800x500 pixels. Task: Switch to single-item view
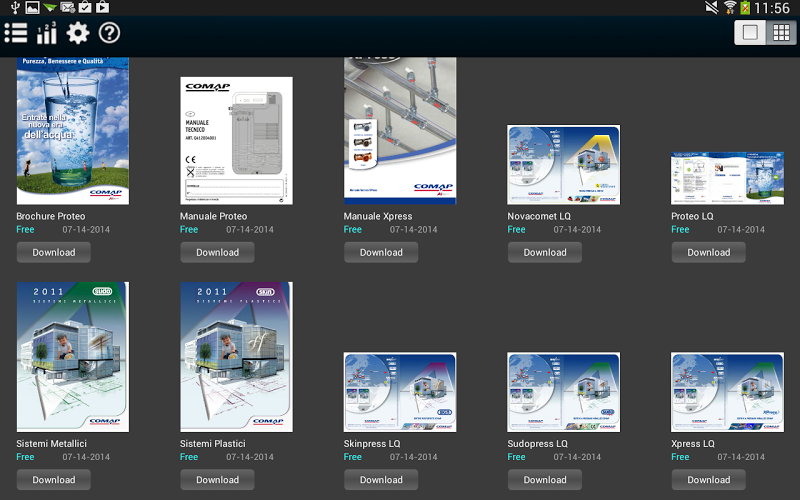point(750,33)
